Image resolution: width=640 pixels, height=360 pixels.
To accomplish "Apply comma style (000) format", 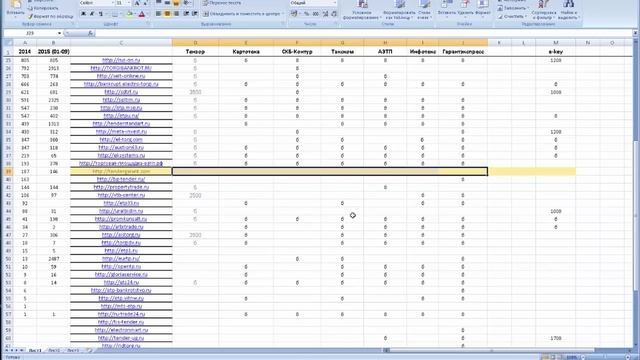I will [316, 14].
